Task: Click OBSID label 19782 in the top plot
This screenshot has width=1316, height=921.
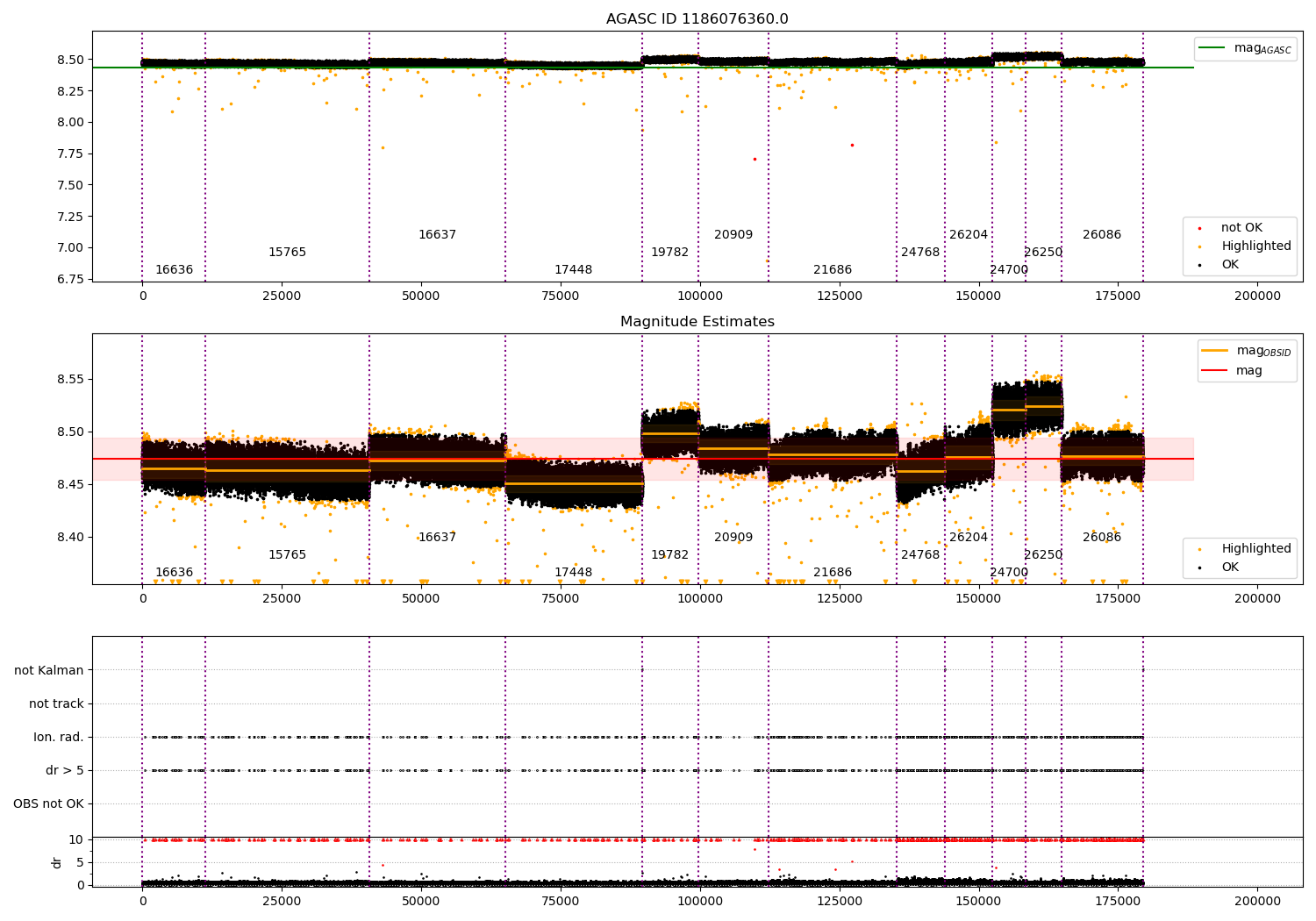Action: (669, 253)
